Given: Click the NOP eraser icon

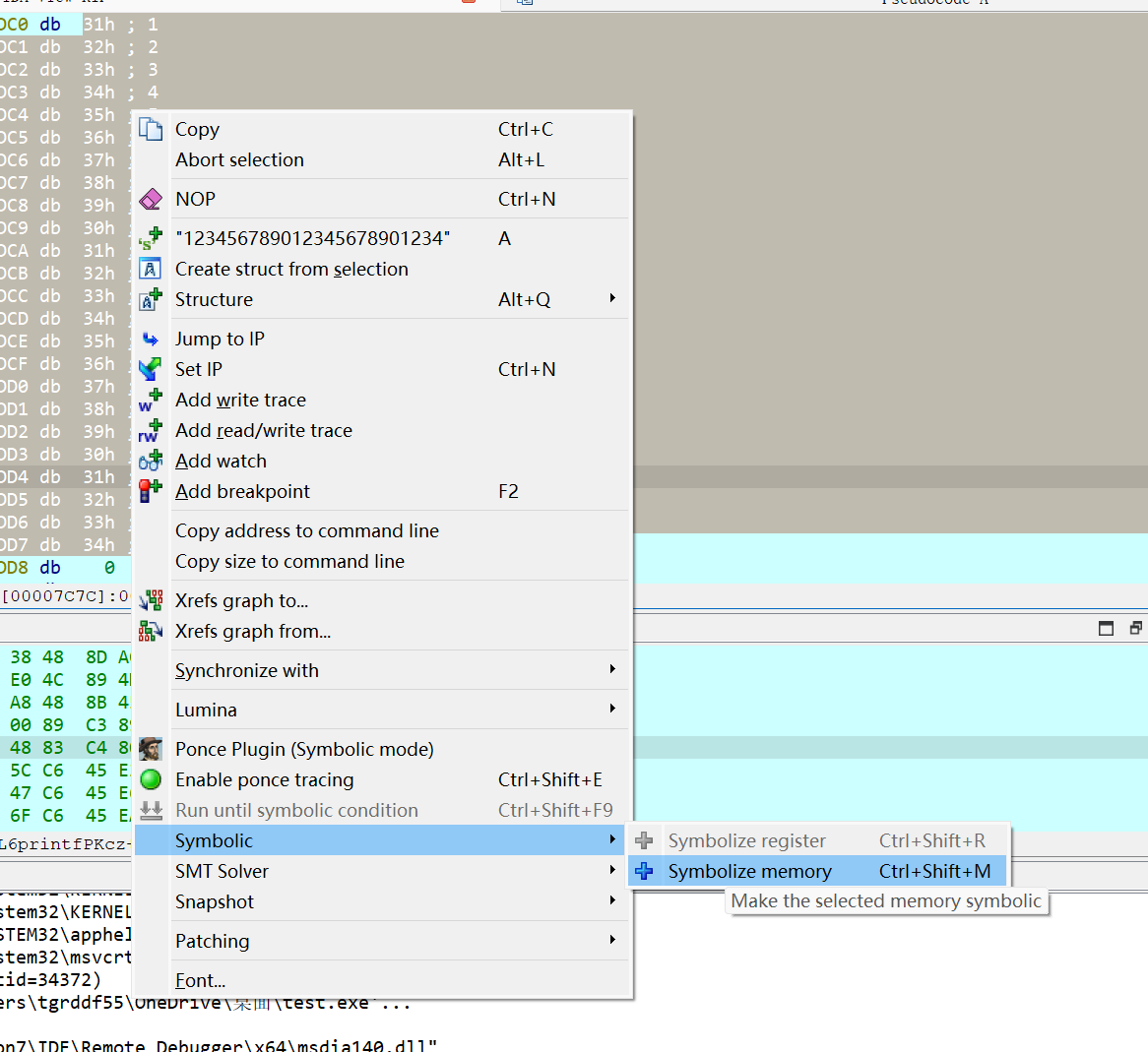Looking at the screenshot, I should pos(151,199).
